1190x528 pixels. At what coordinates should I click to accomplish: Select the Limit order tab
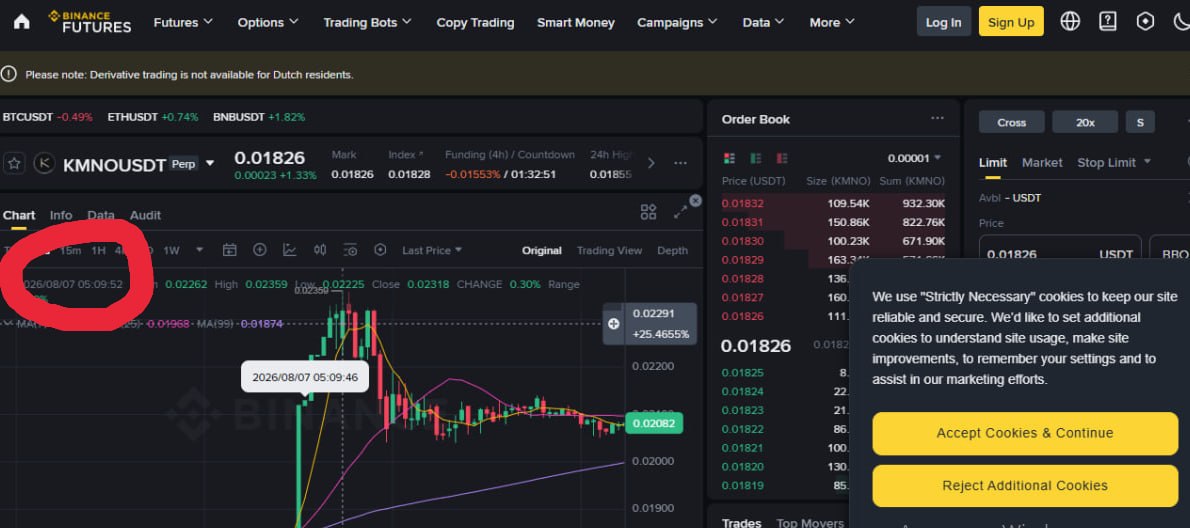[x=993, y=162]
